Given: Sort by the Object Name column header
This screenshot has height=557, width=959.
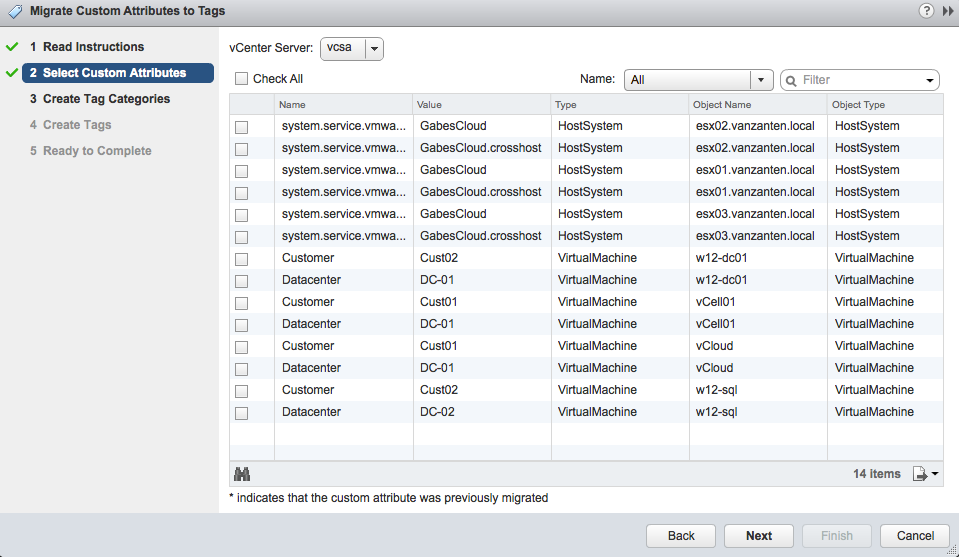Looking at the screenshot, I should (757, 105).
